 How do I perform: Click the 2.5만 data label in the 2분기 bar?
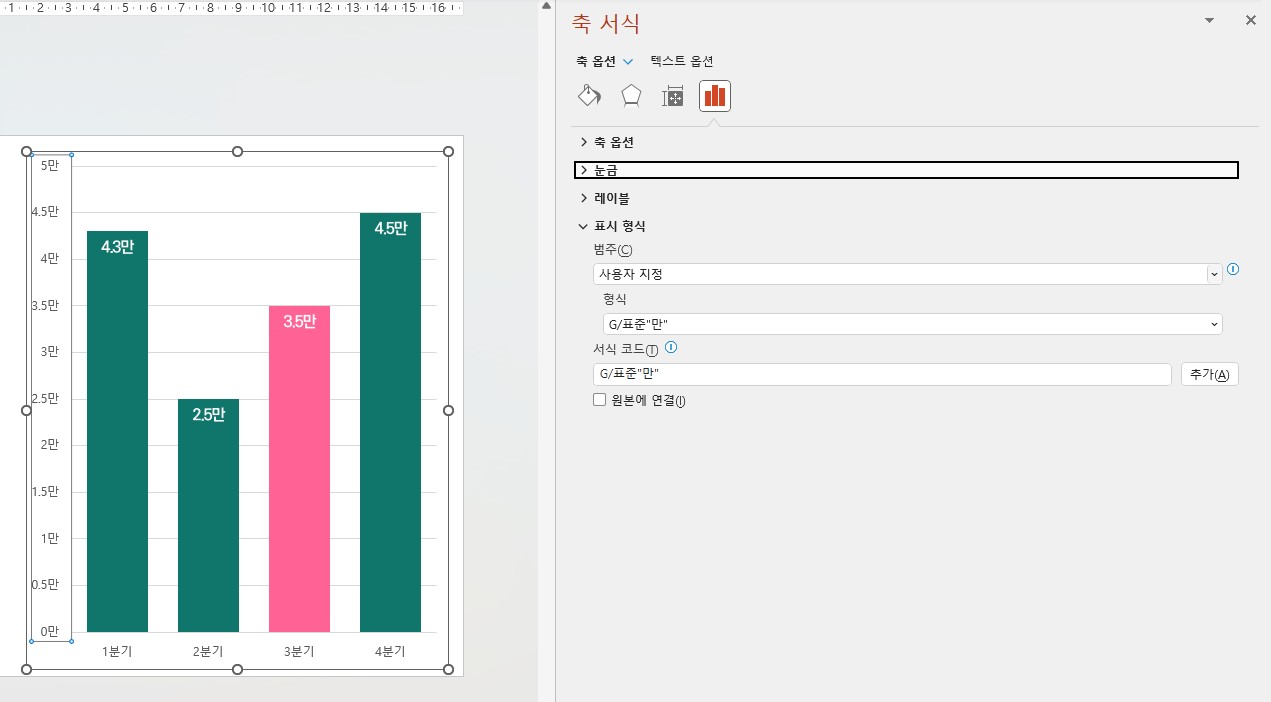click(208, 415)
